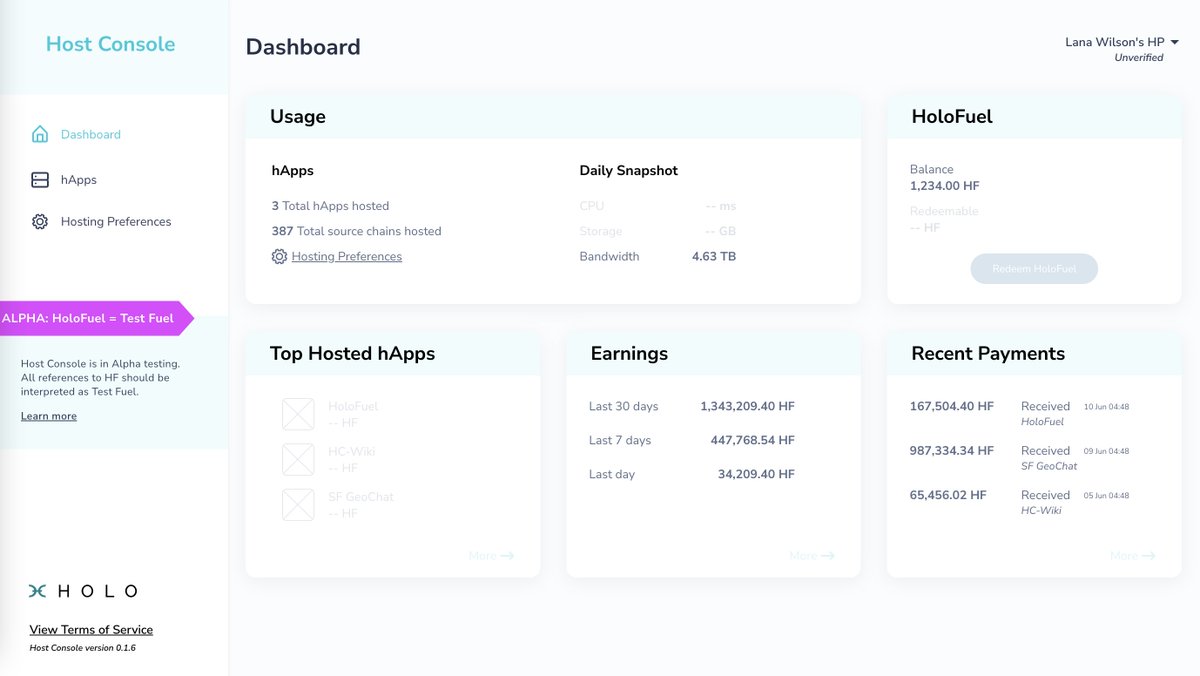Click the 1,234.00 HF balance value
This screenshot has width=1200, height=676.
click(x=945, y=186)
